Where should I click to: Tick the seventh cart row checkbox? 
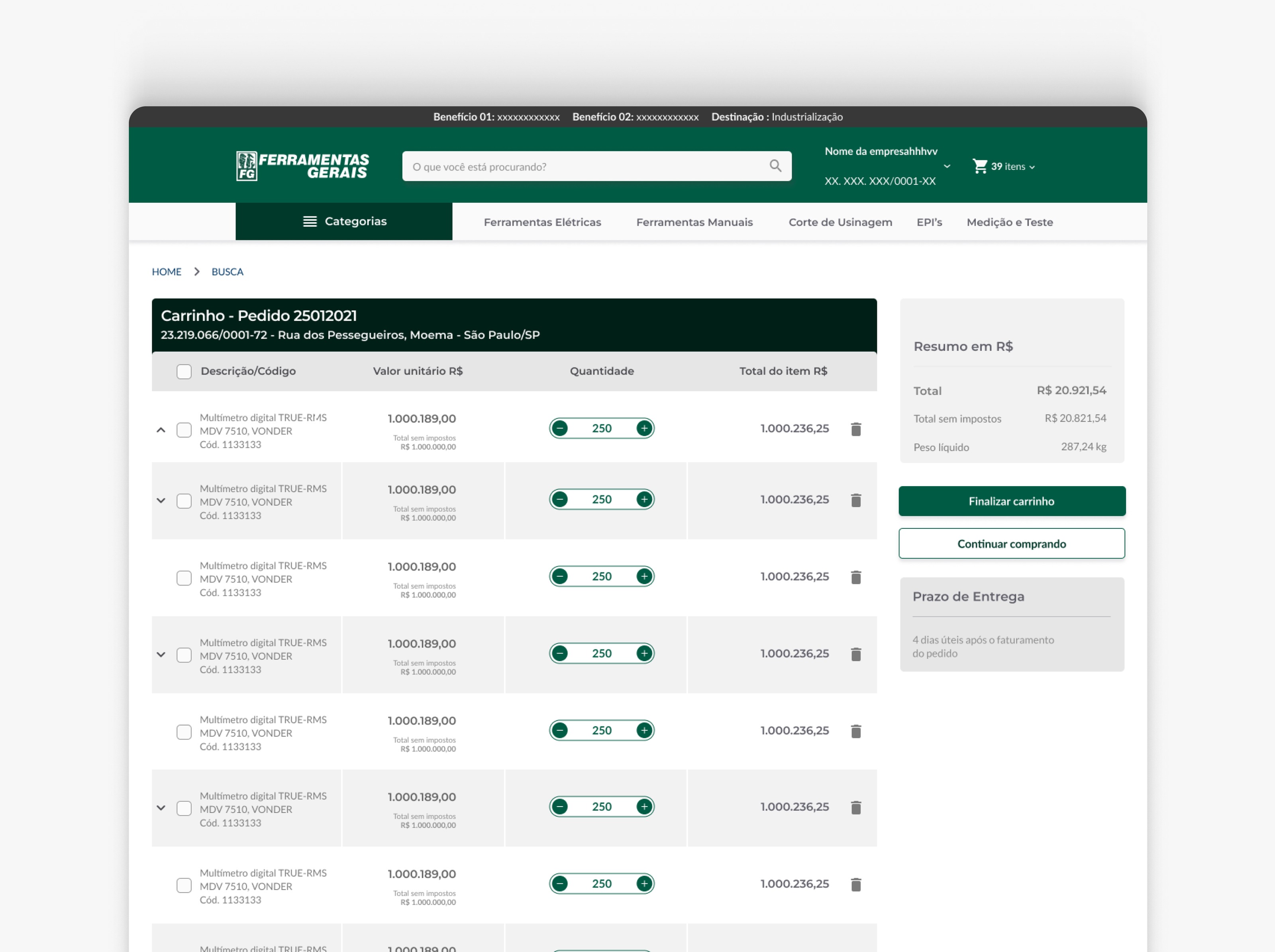click(184, 885)
